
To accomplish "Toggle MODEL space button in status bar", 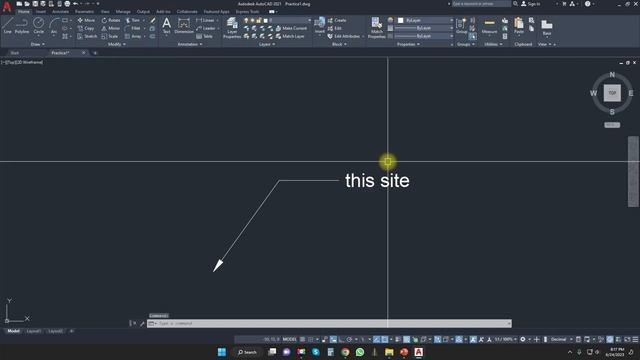I will (290, 339).
